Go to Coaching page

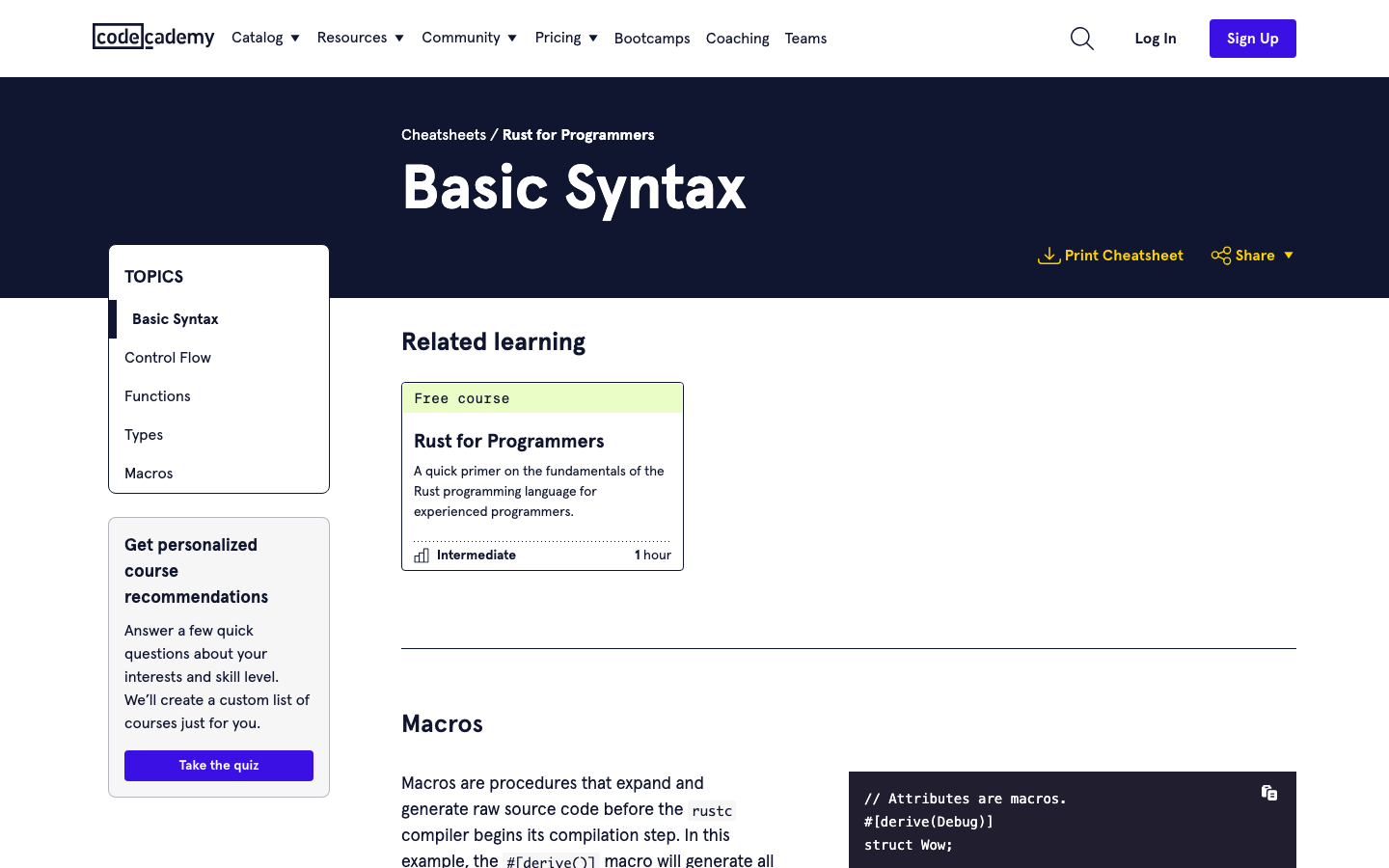(x=738, y=39)
